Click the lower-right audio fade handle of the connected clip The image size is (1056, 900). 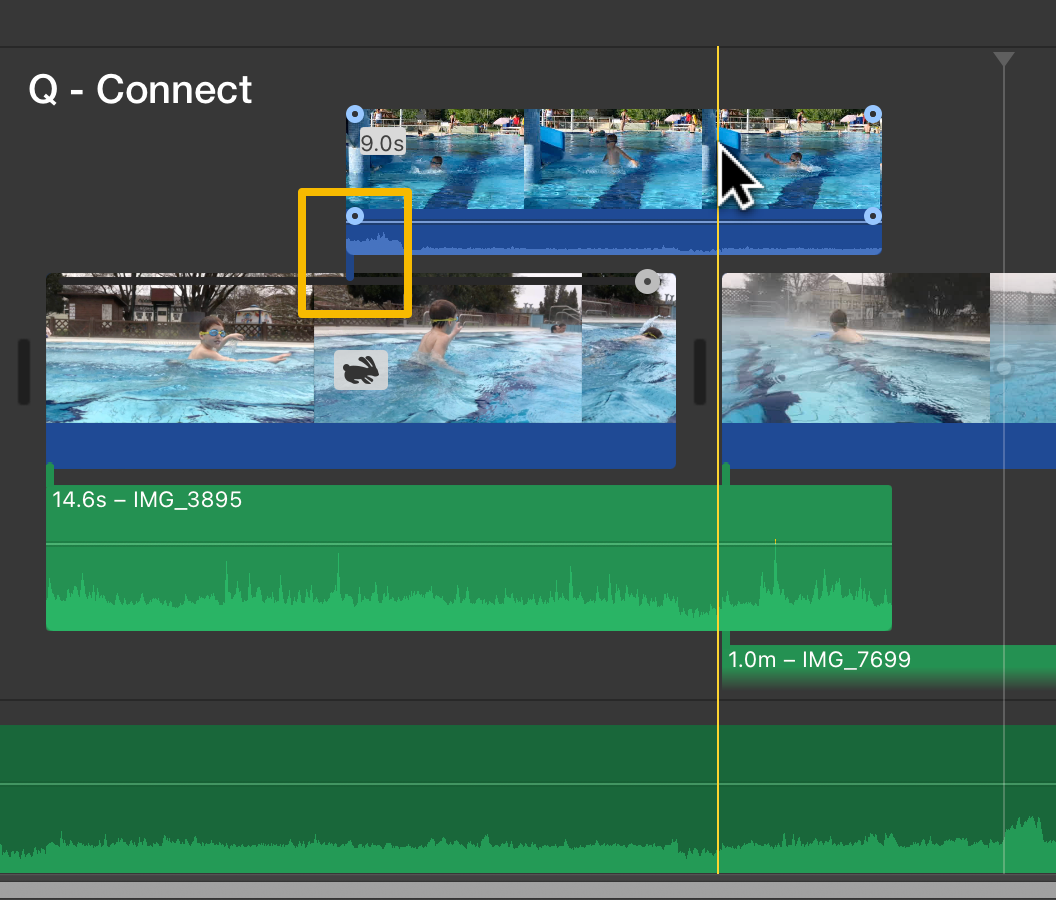point(872,216)
